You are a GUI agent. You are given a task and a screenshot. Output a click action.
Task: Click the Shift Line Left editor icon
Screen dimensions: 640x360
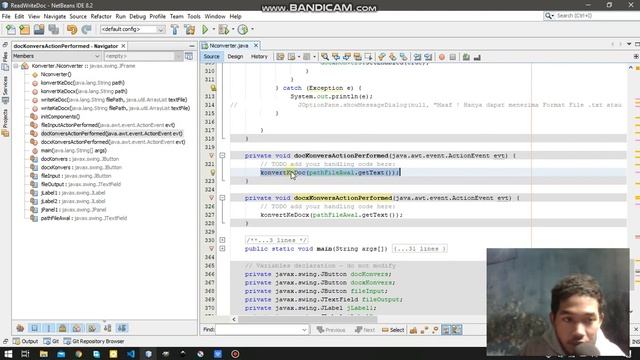click(417, 57)
